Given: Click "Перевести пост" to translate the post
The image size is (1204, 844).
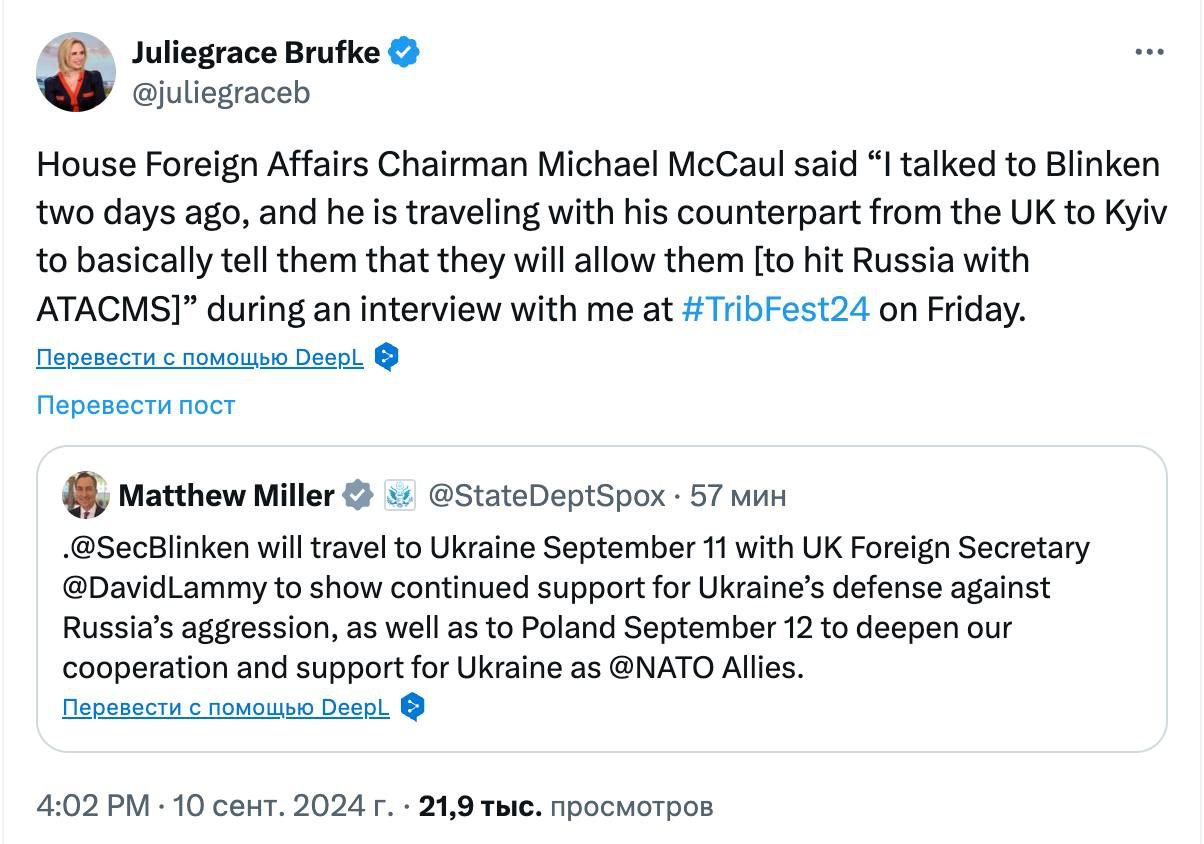Looking at the screenshot, I should pos(136,405).
